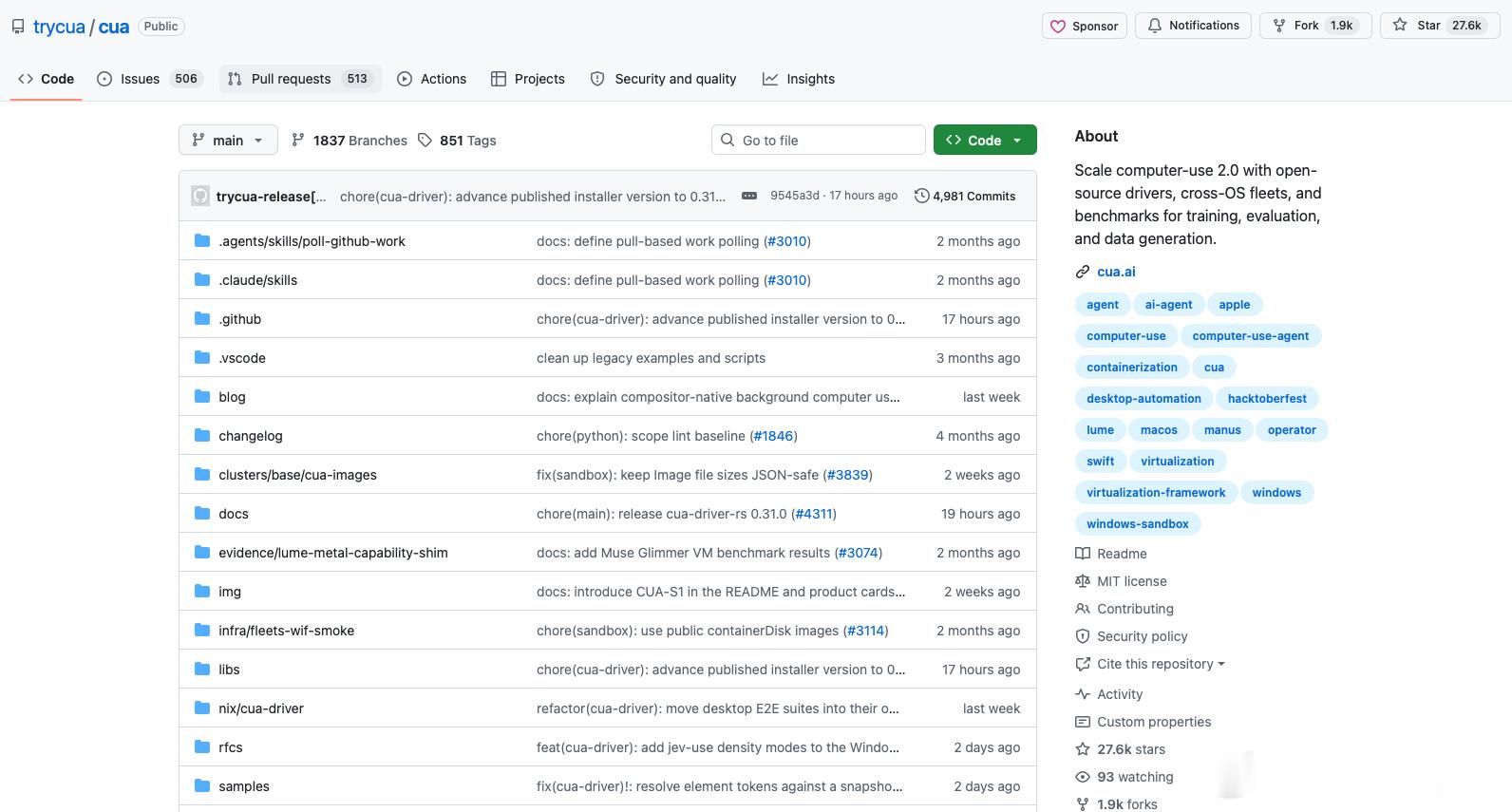Screen dimensions: 1512x812
Task: Switch to the Projects tab
Action: pos(527,79)
